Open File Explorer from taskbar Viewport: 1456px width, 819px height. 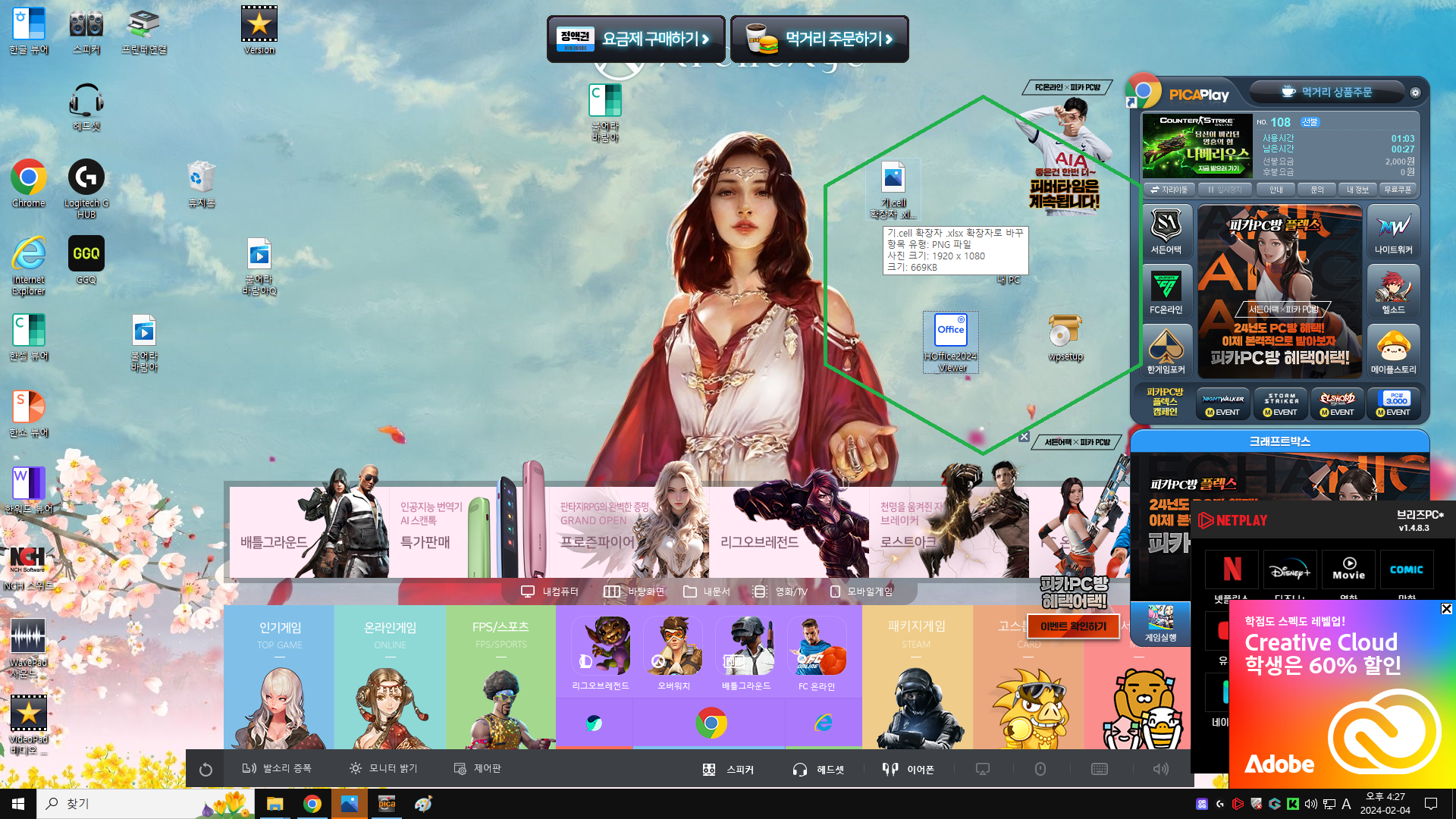point(275,804)
